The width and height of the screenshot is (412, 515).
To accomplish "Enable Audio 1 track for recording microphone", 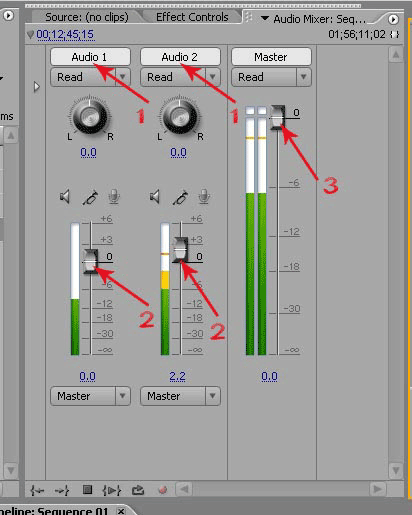I will pos(114,197).
